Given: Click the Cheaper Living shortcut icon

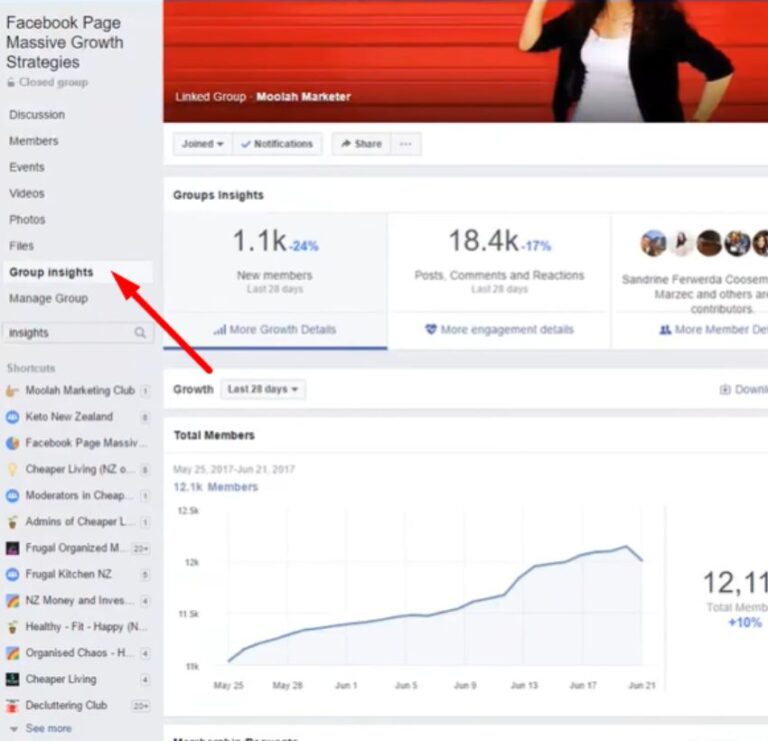Looking at the screenshot, I should [x=12, y=679].
